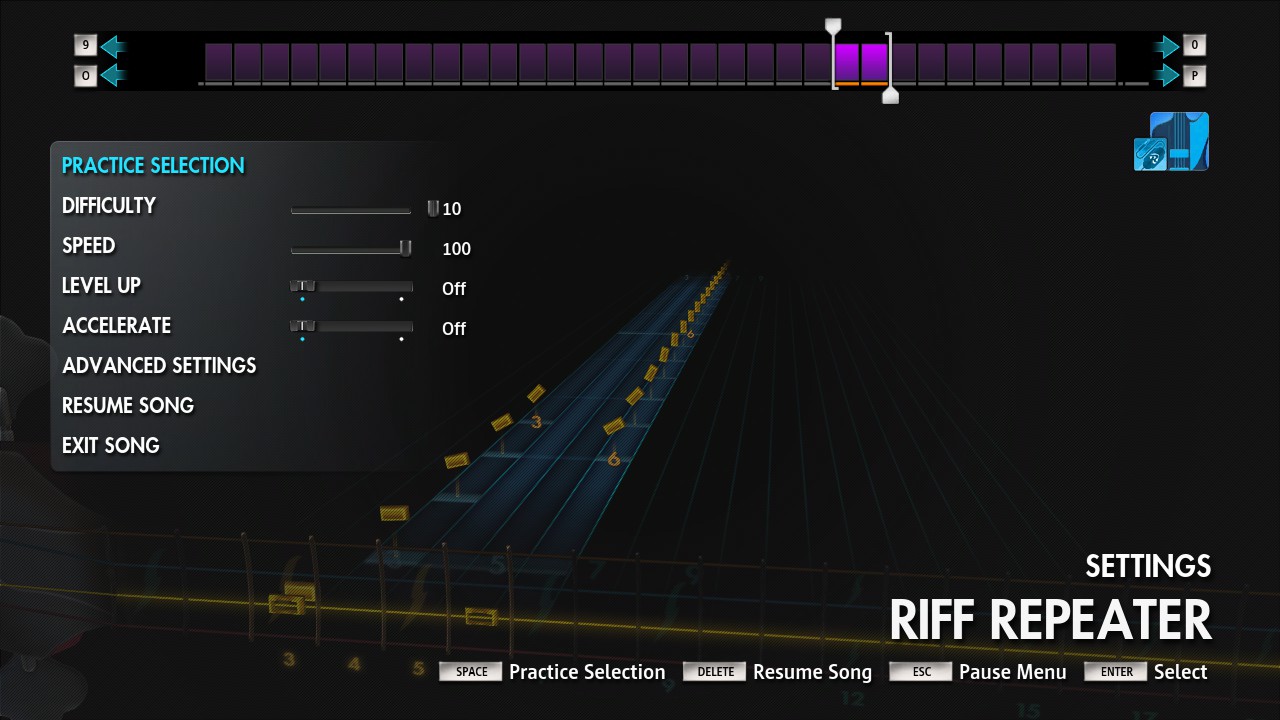Click the selection end handle below the timeline
The width and height of the screenshot is (1280, 720).
[x=890, y=96]
